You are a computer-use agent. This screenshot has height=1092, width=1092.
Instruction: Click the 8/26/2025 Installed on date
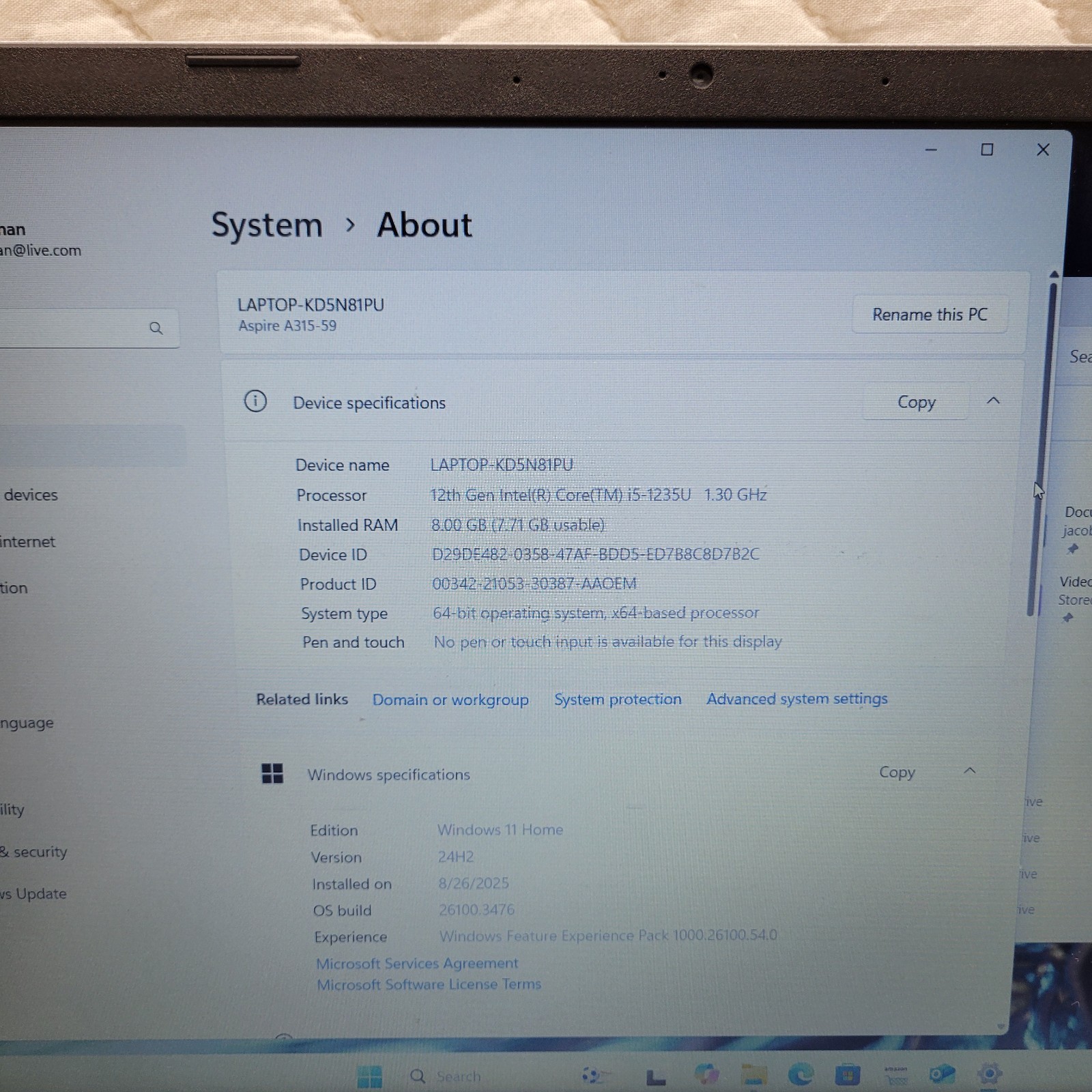click(x=474, y=883)
